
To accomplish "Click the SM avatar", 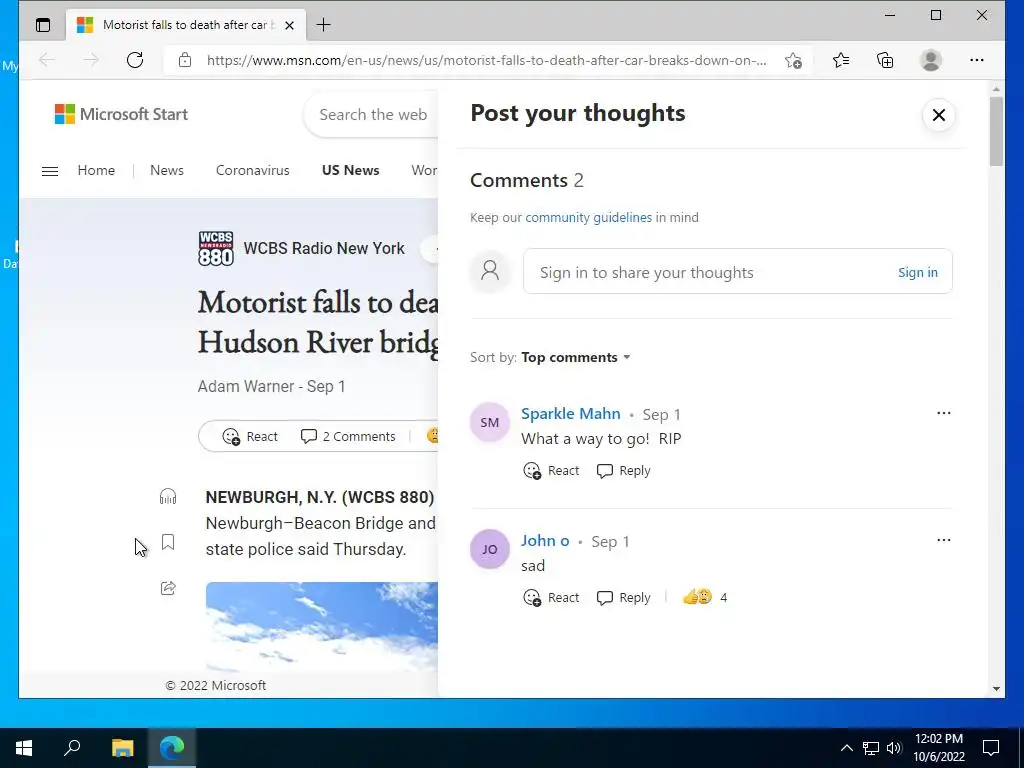I will (490, 423).
